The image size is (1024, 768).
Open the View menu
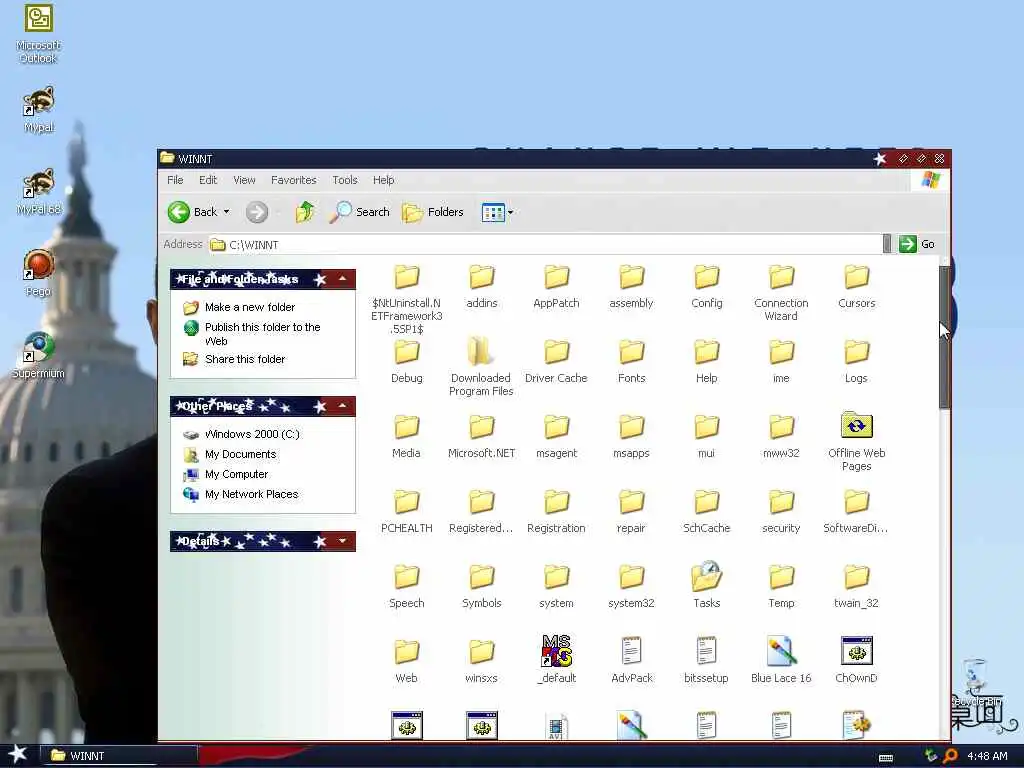coord(244,180)
